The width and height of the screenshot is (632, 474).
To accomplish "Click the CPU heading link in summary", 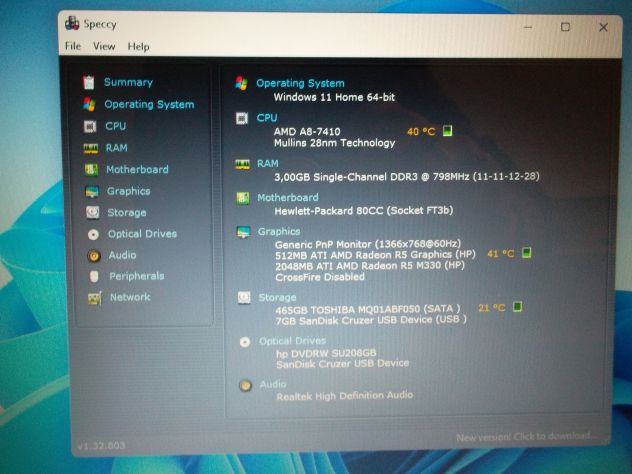I will click(267, 118).
